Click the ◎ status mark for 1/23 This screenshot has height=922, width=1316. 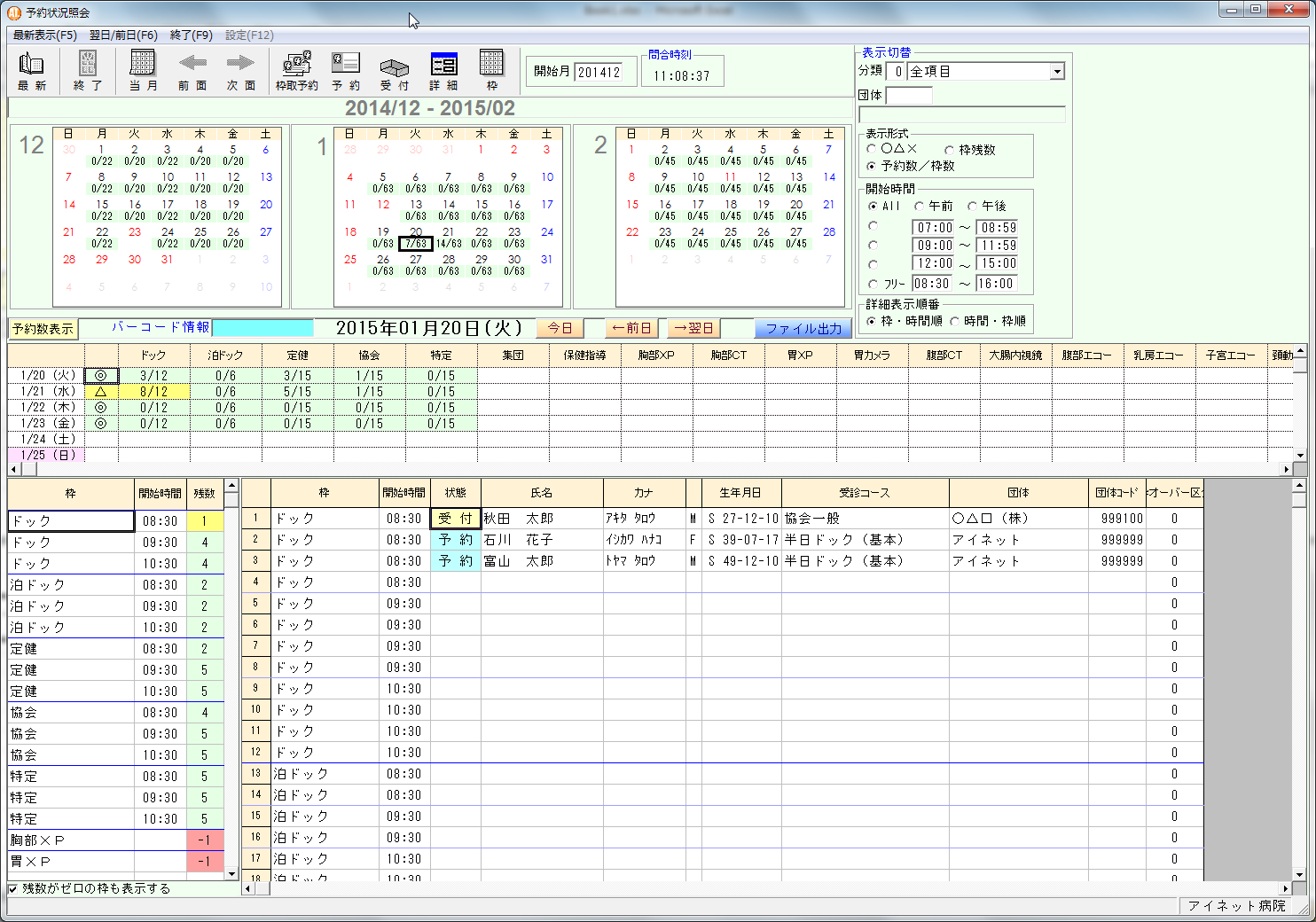click(x=101, y=423)
